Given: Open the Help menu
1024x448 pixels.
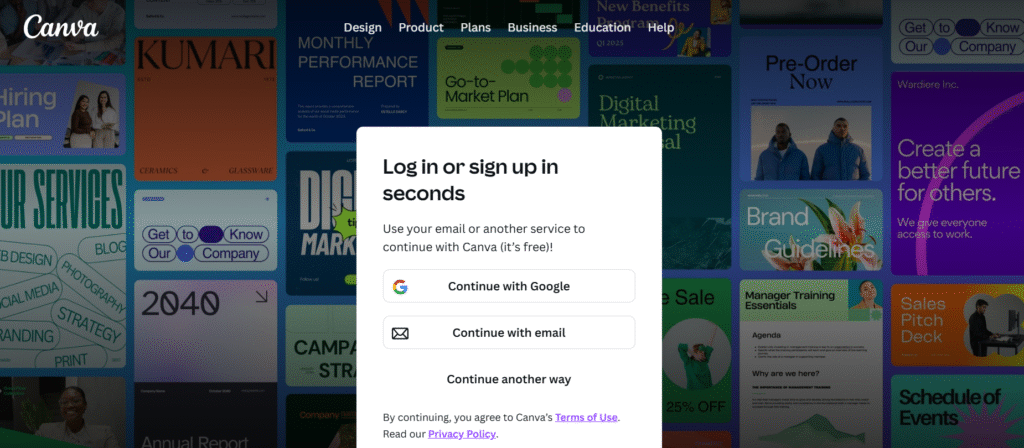Looking at the screenshot, I should coord(661,27).
